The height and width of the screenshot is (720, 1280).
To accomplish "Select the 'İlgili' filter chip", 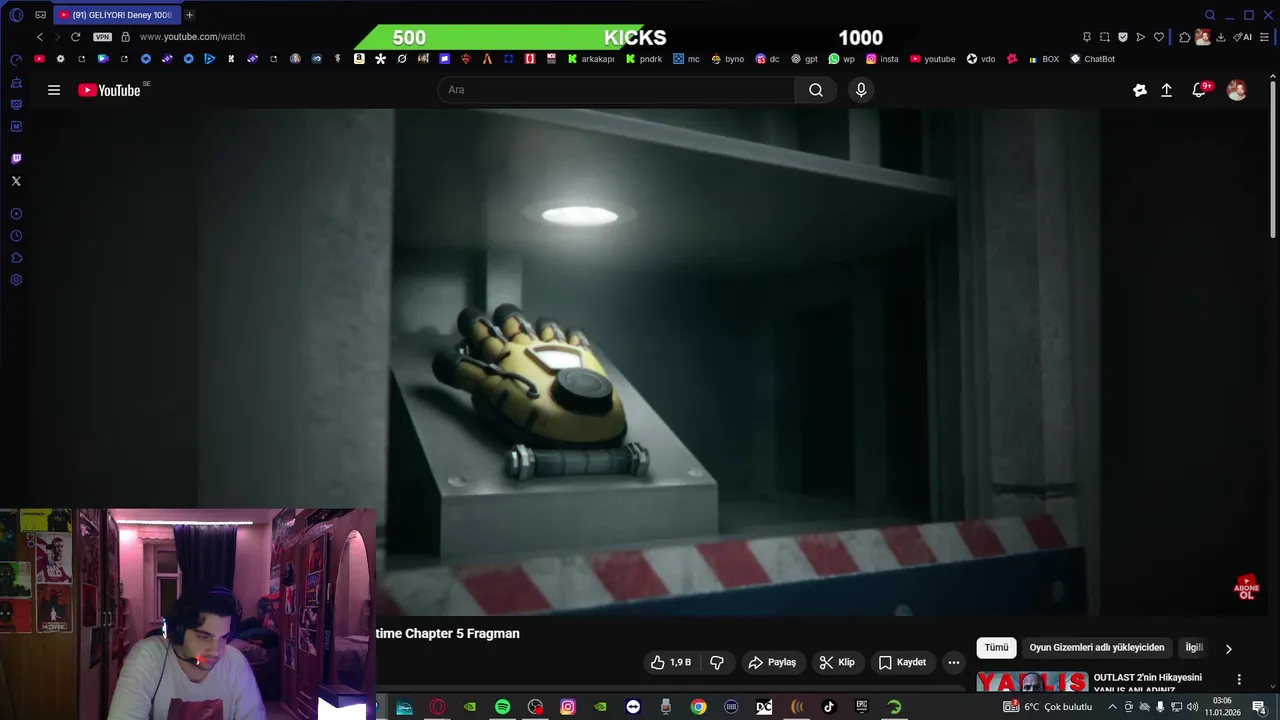I will (x=1194, y=648).
